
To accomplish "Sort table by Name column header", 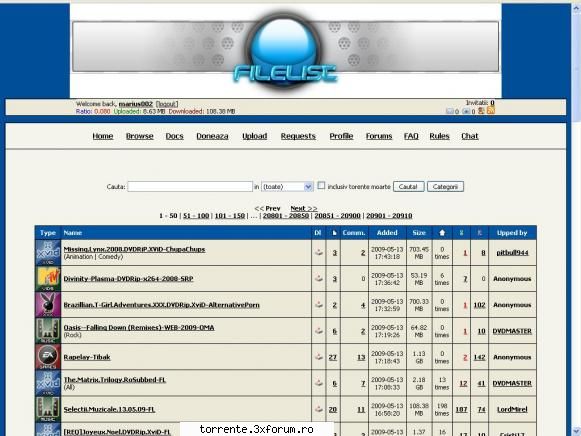I will [73, 233].
